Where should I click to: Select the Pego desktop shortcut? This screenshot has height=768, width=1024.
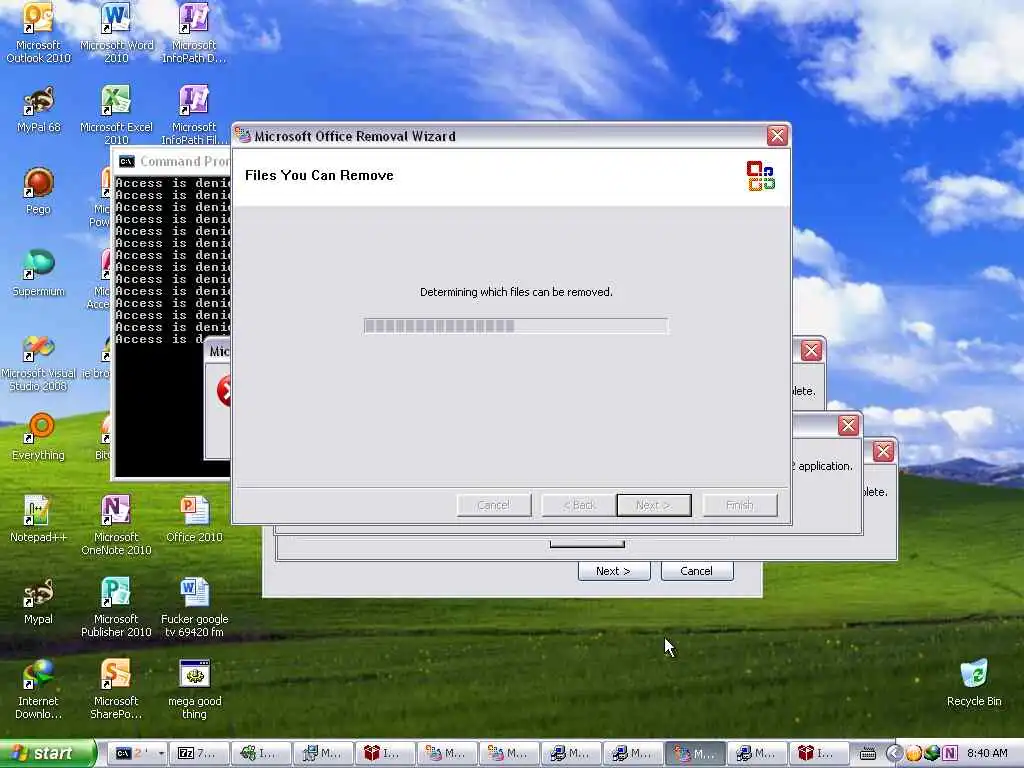tap(38, 191)
